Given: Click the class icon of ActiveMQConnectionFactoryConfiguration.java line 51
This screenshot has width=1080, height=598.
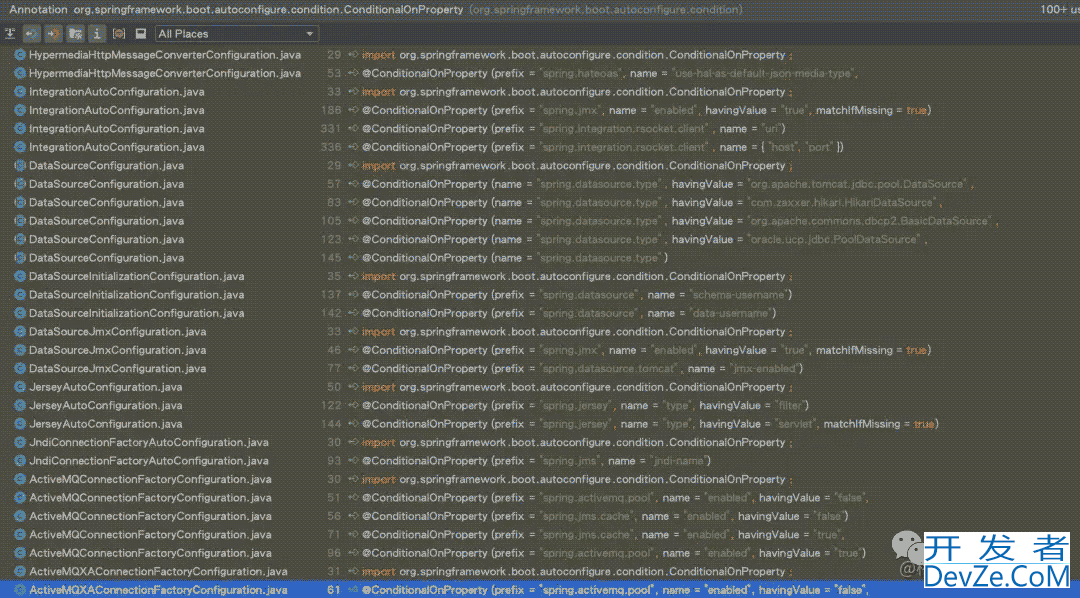Looking at the screenshot, I should click(x=20, y=497).
